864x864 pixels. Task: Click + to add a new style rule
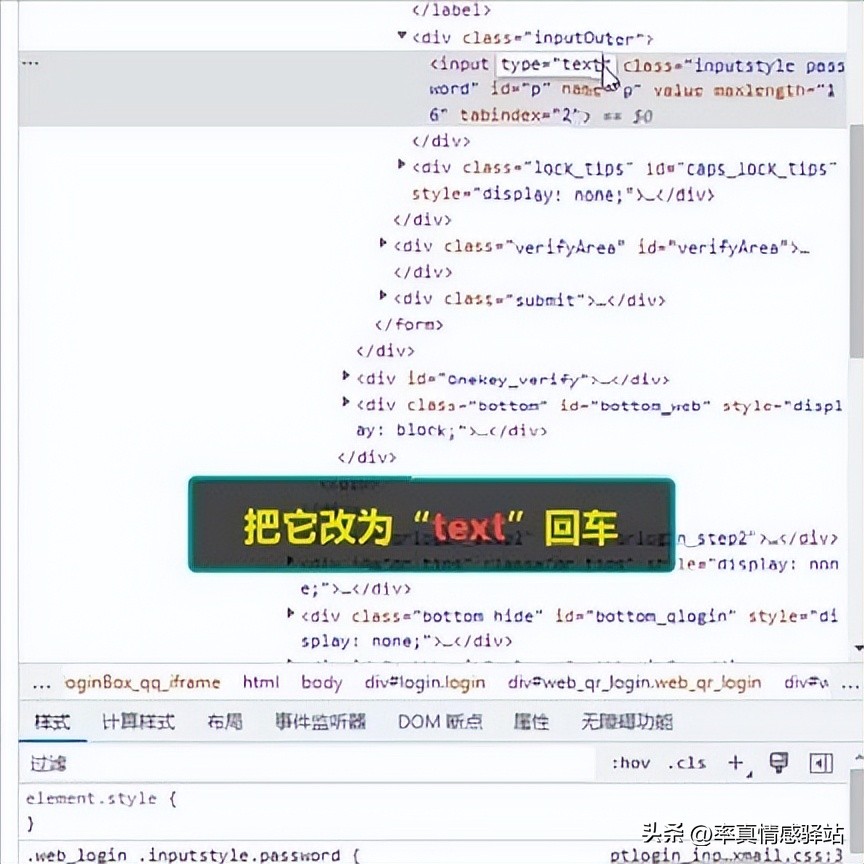pos(734,762)
